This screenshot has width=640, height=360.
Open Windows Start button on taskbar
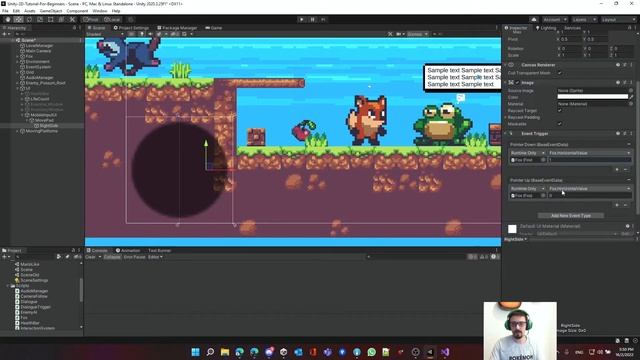coord(196,352)
